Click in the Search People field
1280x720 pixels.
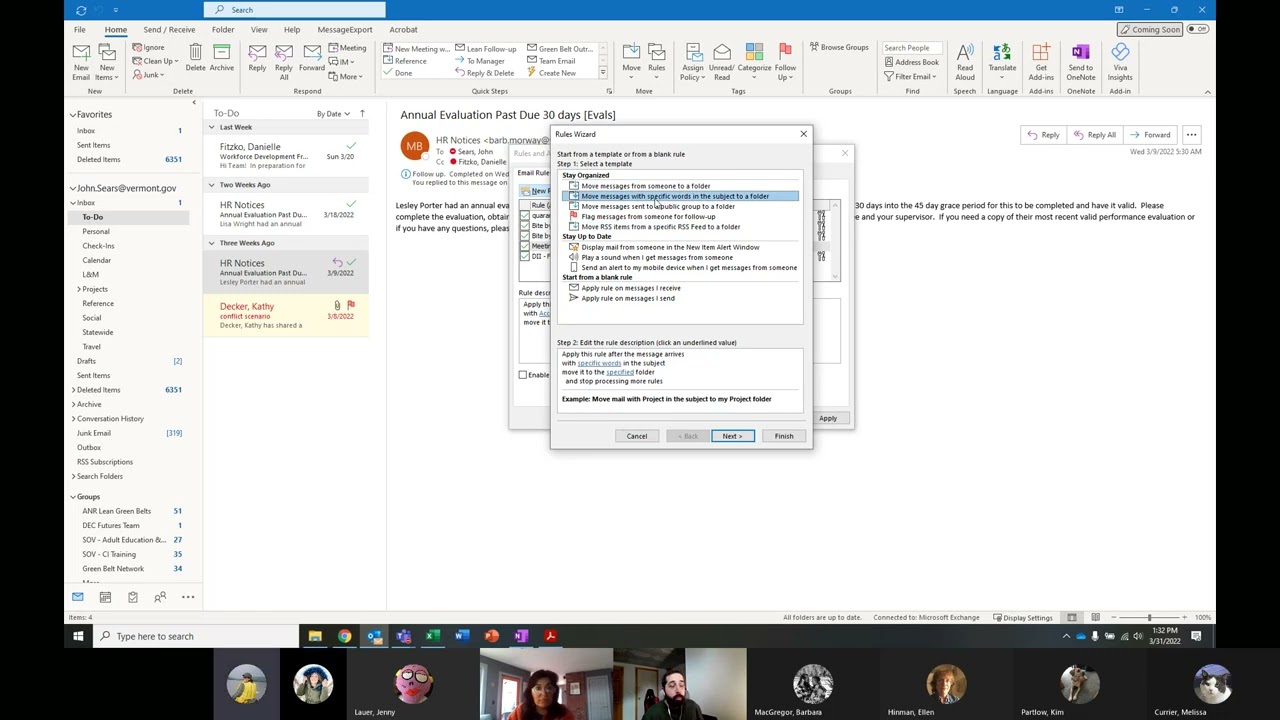pyautogui.click(x=912, y=48)
